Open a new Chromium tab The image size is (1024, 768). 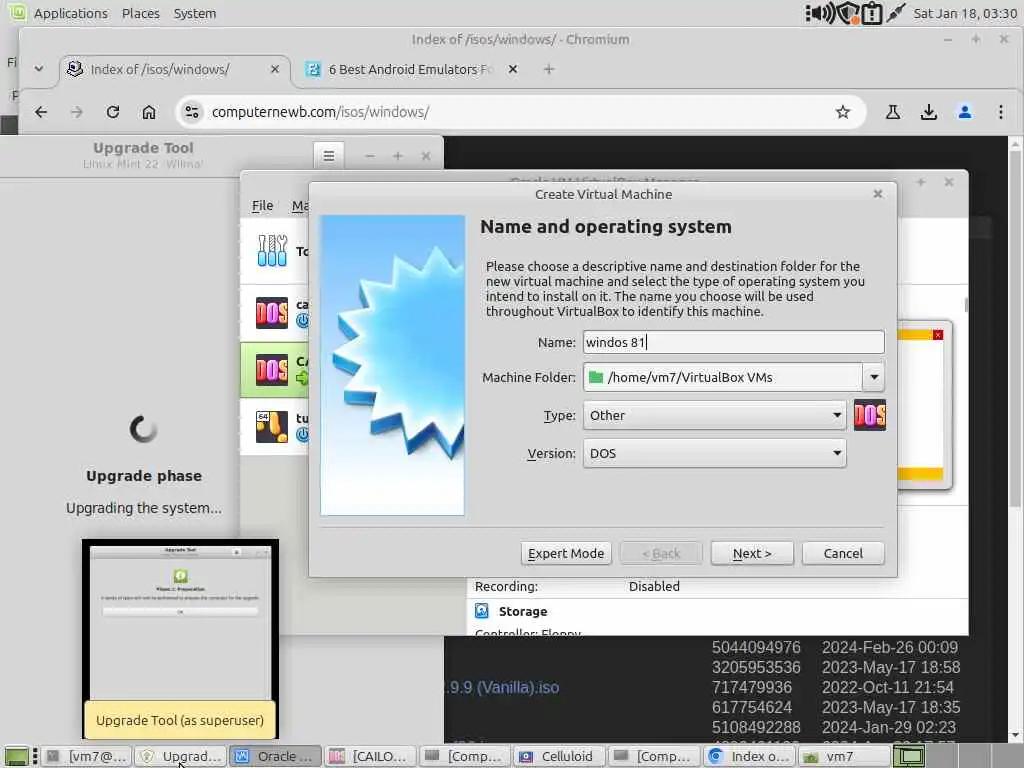coord(549,69)
